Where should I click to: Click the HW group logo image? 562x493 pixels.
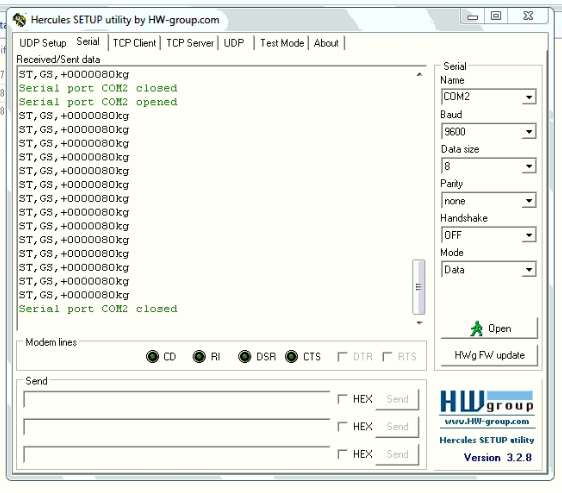point(487,402)
